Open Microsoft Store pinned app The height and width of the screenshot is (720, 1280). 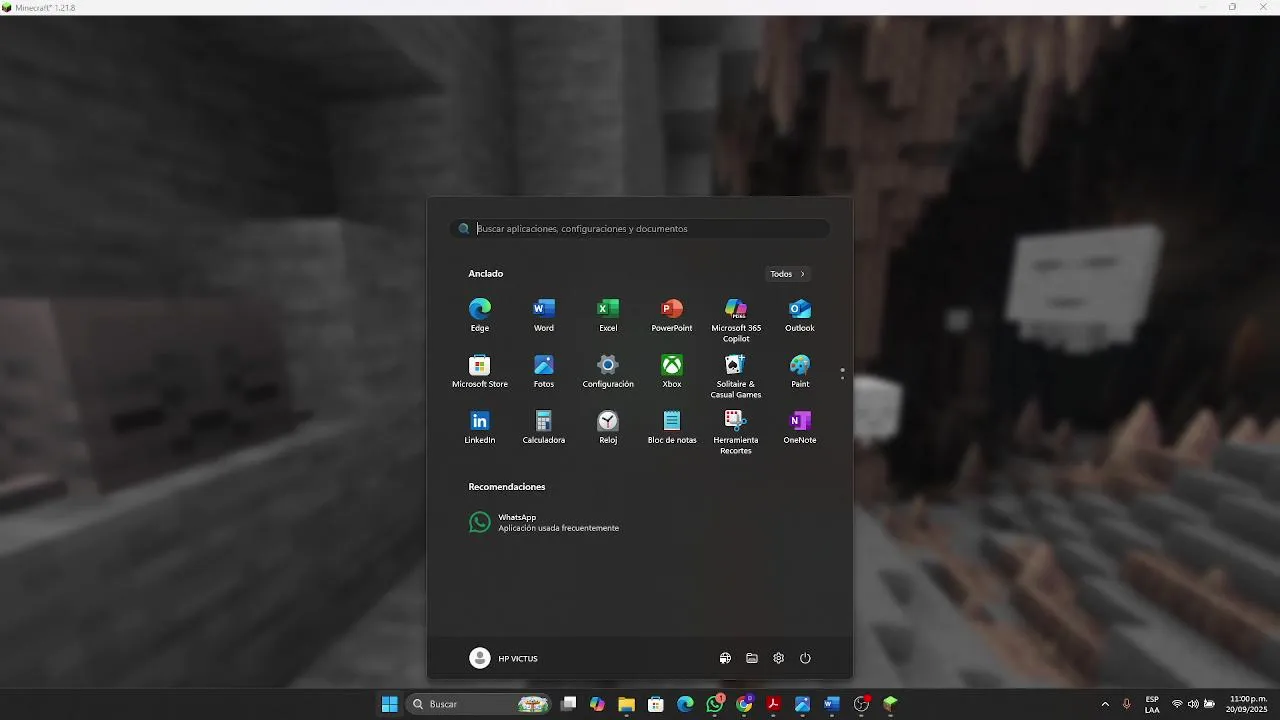[x=480, y=371]
